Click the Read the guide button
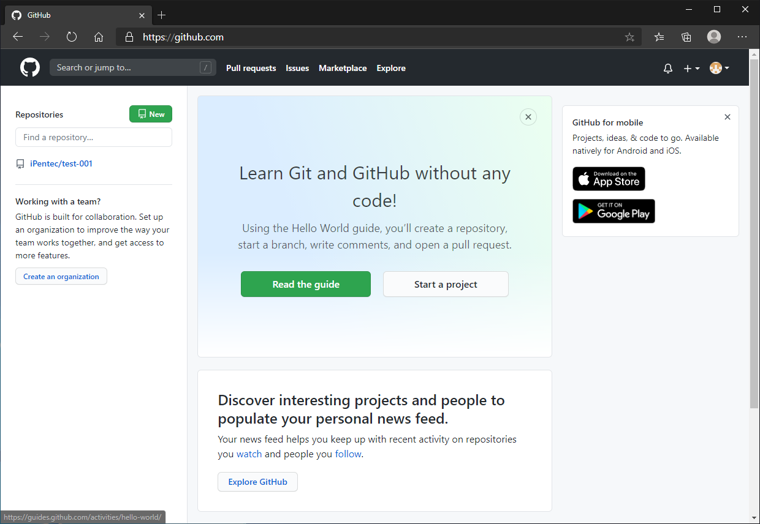This screenshot has height=524, width=760. (x=306, y=284)
